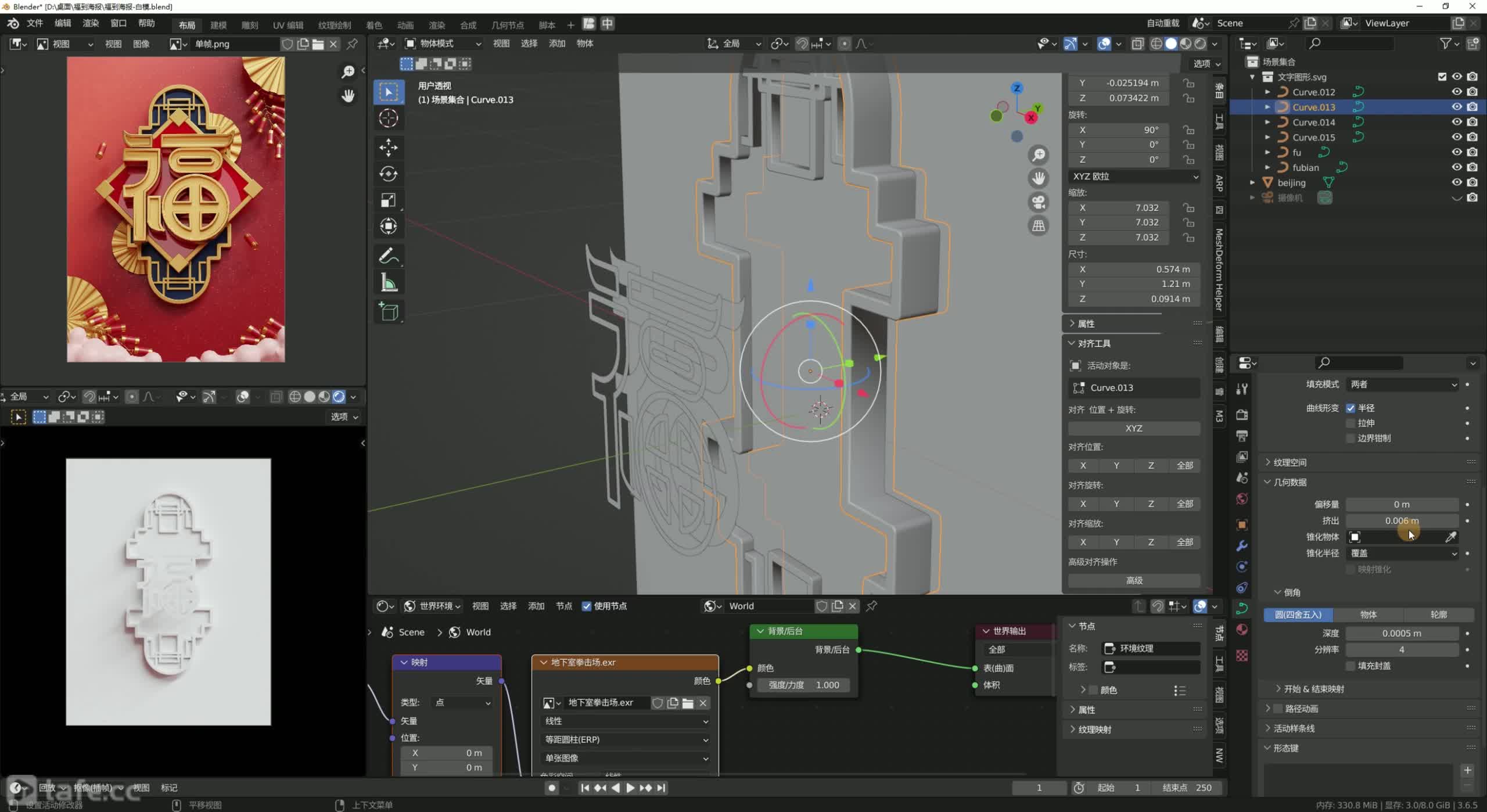Click the XYZ align position and rotation button
Image resolution: width=1487 pixels, height=812 pixels.
1134,429
